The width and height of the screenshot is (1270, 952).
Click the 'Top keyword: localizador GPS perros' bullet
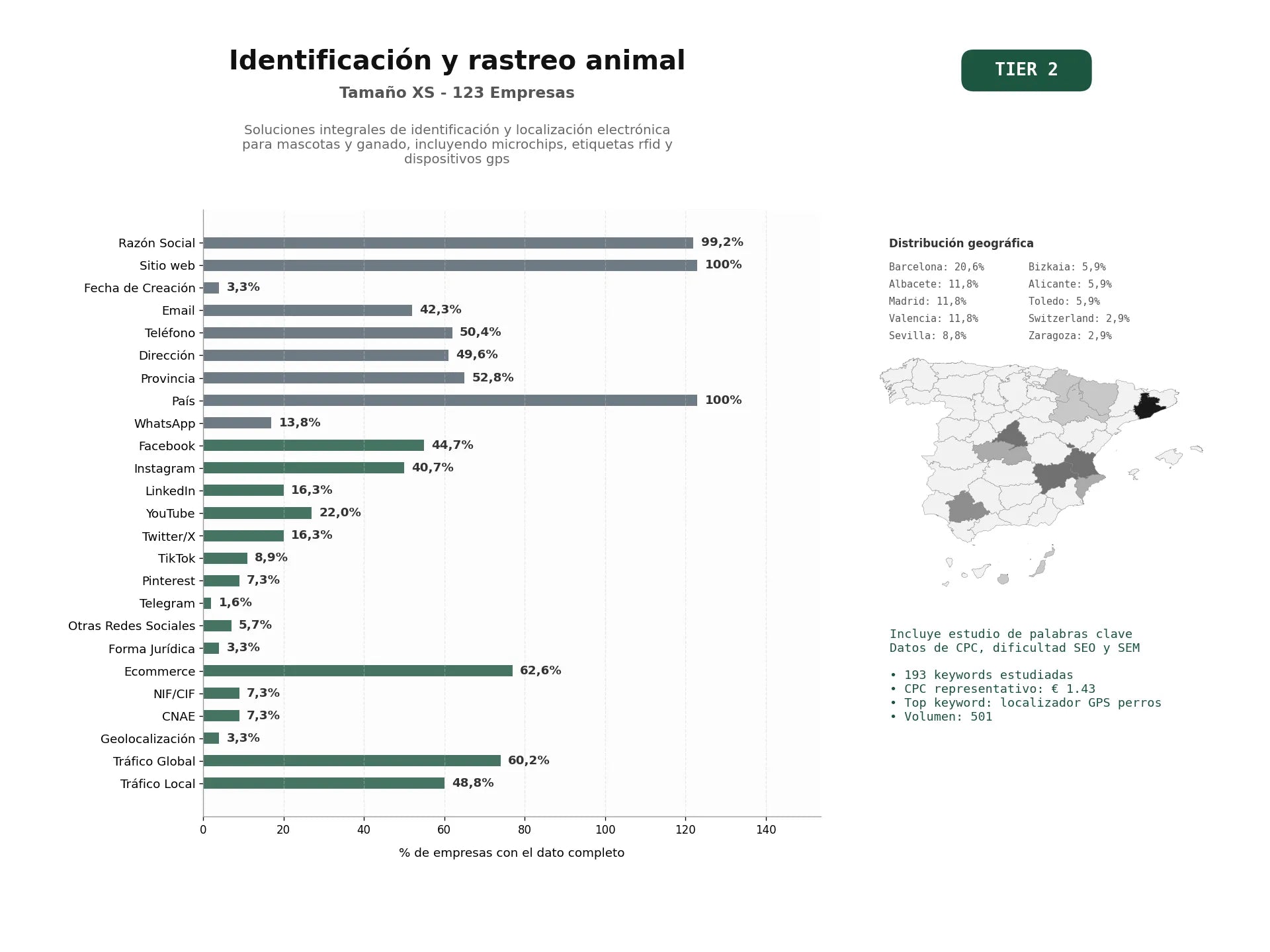point(1025,703)
